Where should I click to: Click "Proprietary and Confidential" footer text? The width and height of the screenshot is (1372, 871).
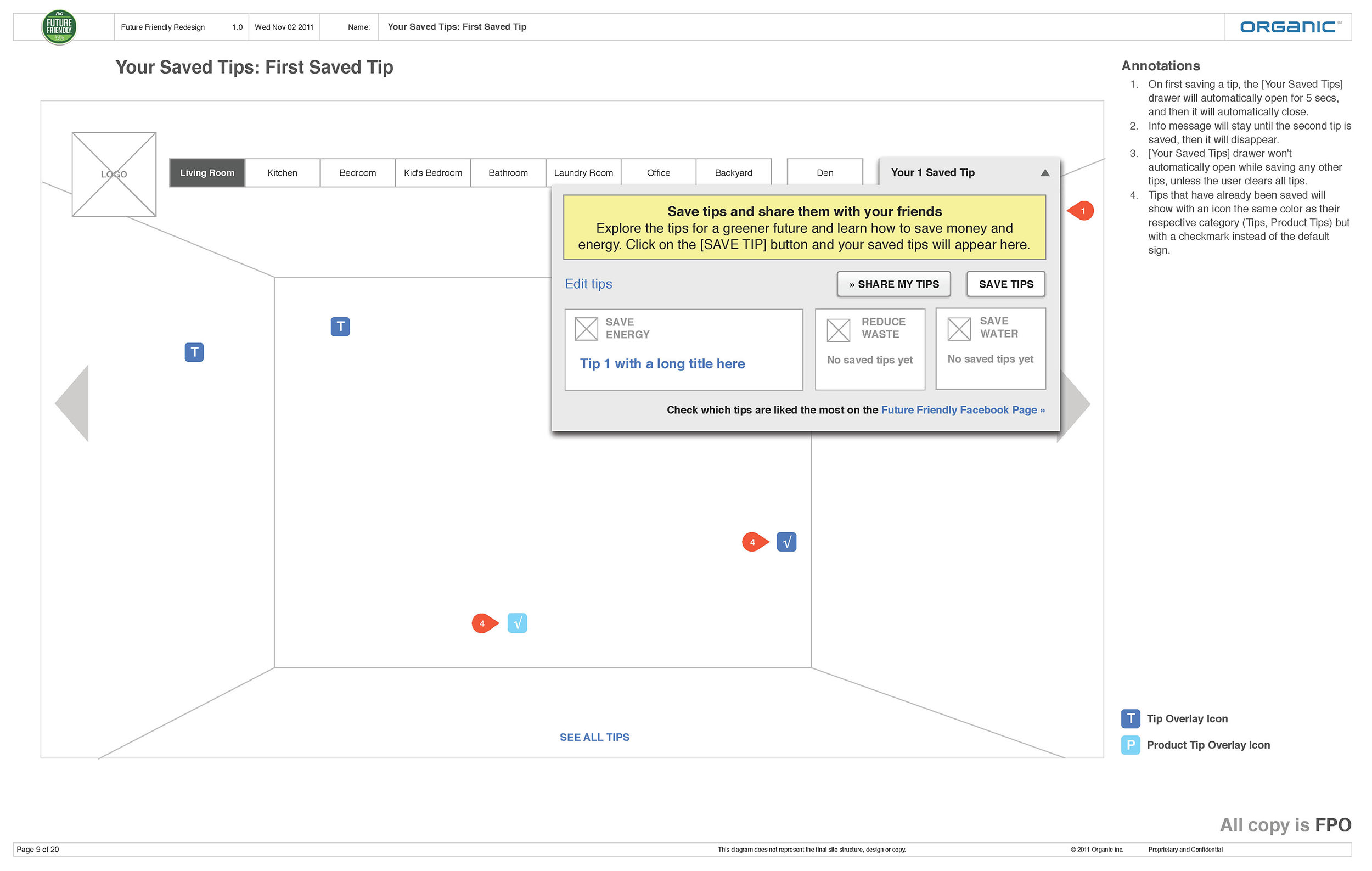[x=1185, y=850]
